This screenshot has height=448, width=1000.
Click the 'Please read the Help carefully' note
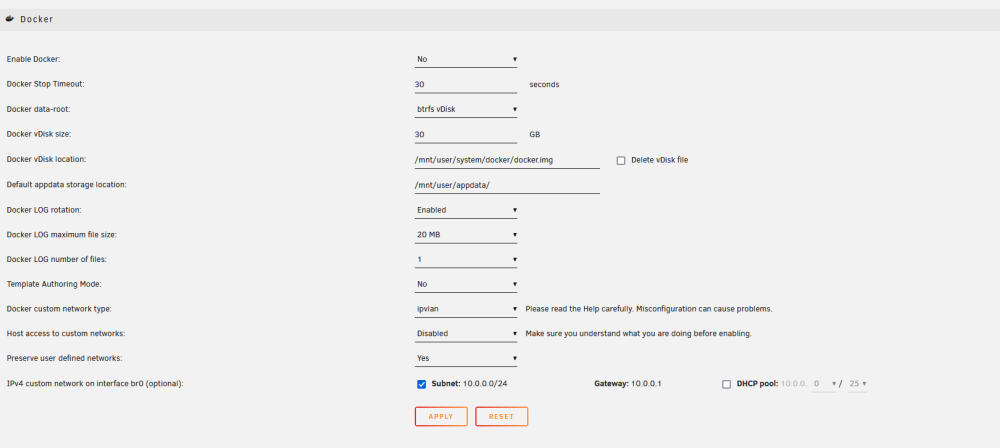pyautogui.click(x=649, y=309)
